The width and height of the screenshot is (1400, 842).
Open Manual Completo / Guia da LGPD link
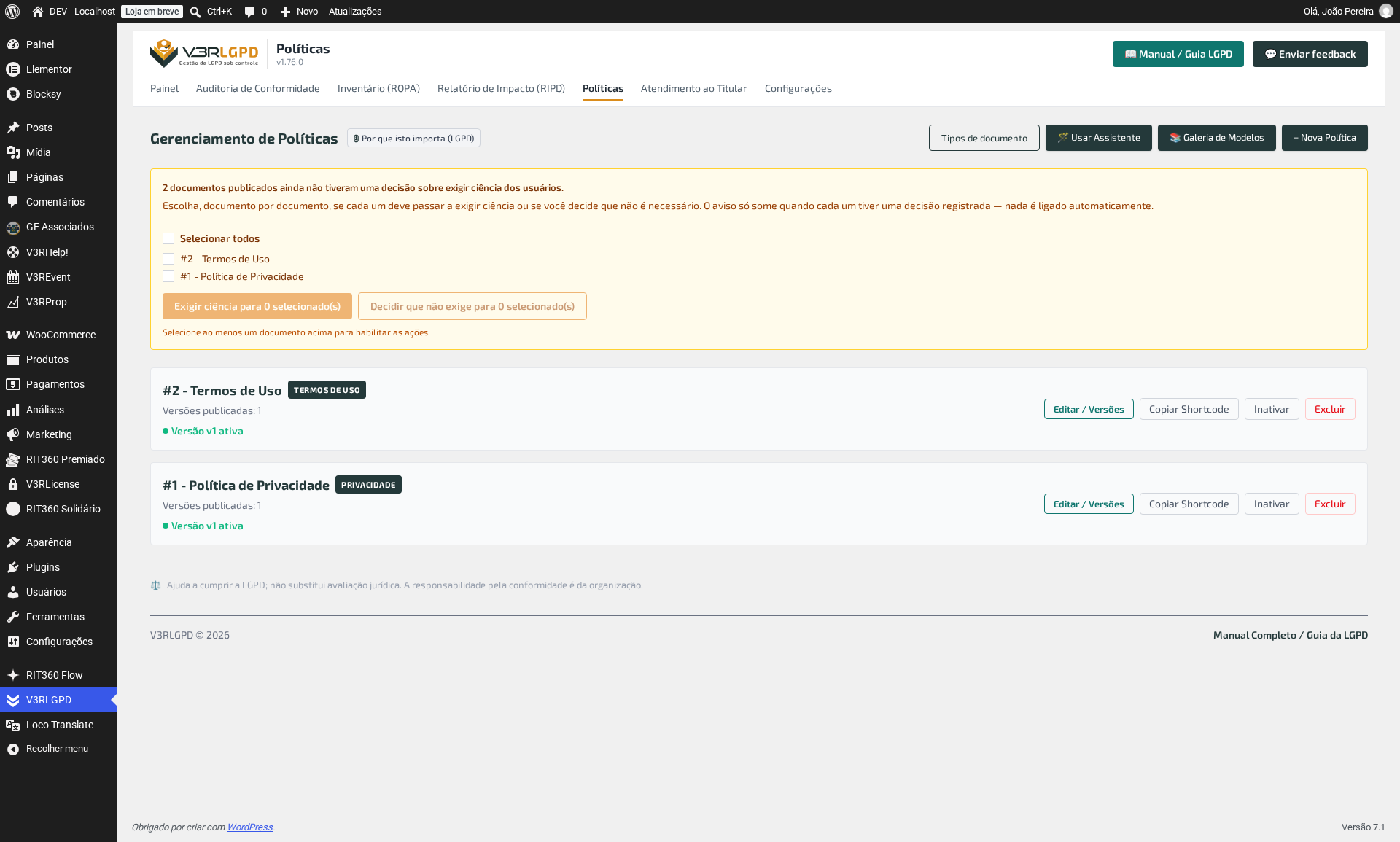[x=1291, y=635]
